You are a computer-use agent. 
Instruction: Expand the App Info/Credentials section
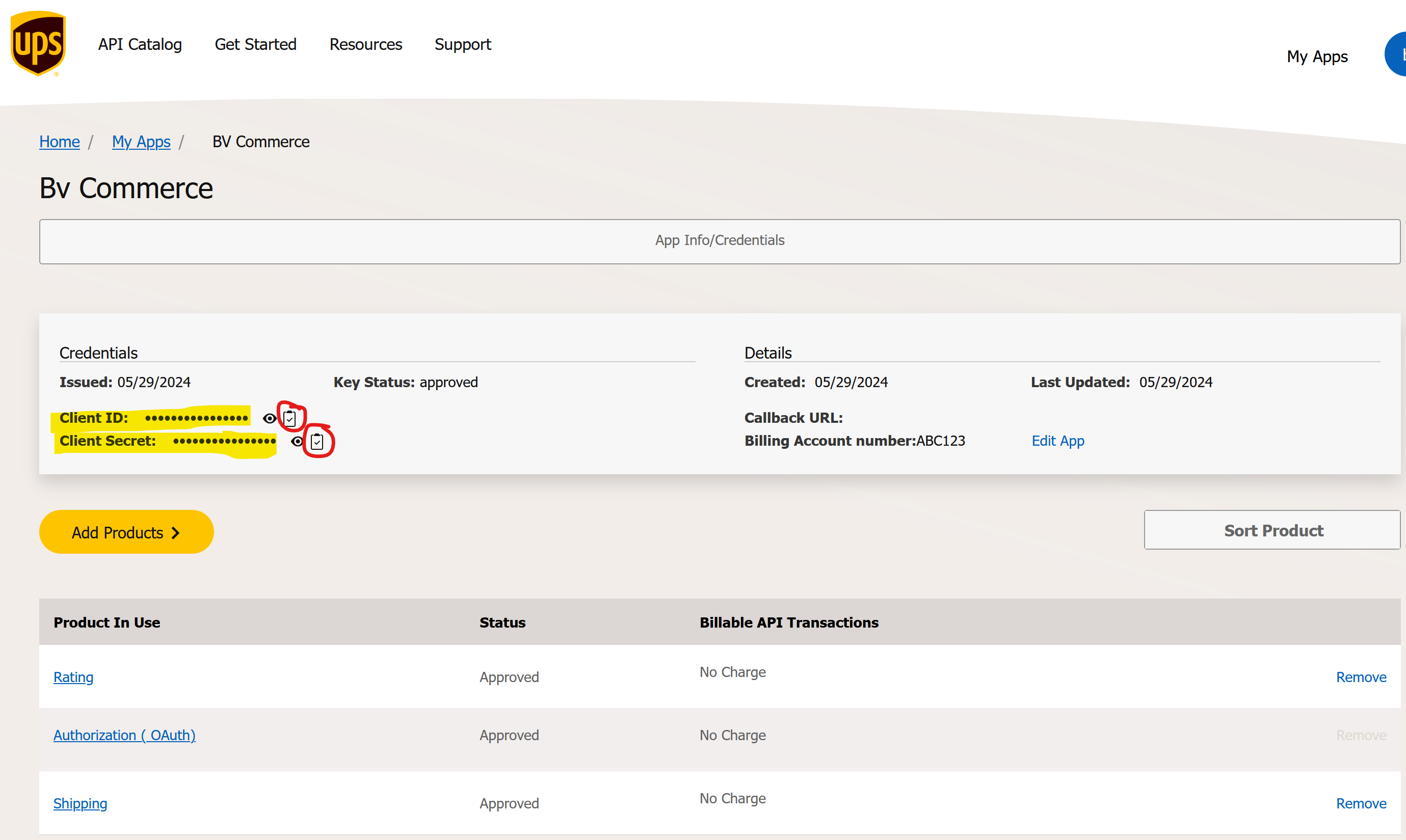720,241
